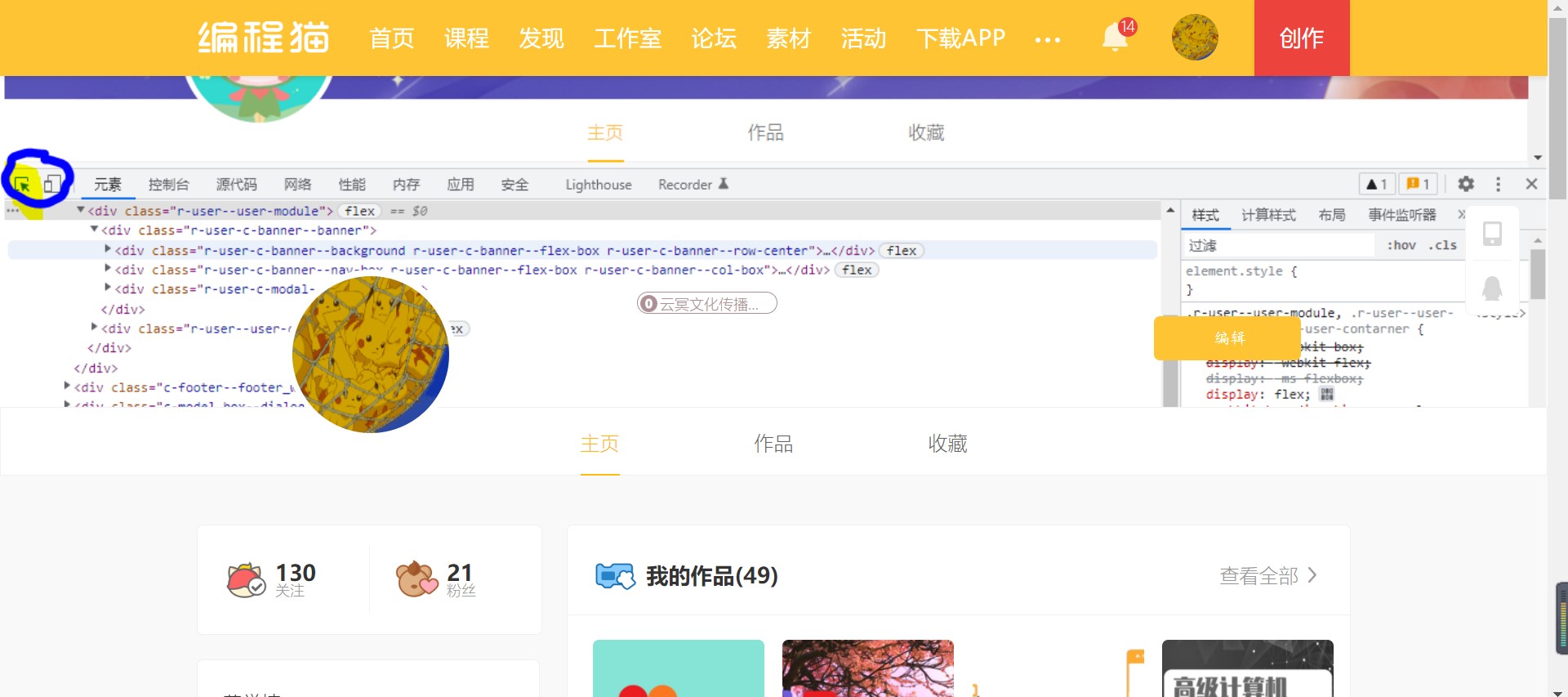
Task: Expand the c-footer--footer div node
Action: tap(67, 386)
